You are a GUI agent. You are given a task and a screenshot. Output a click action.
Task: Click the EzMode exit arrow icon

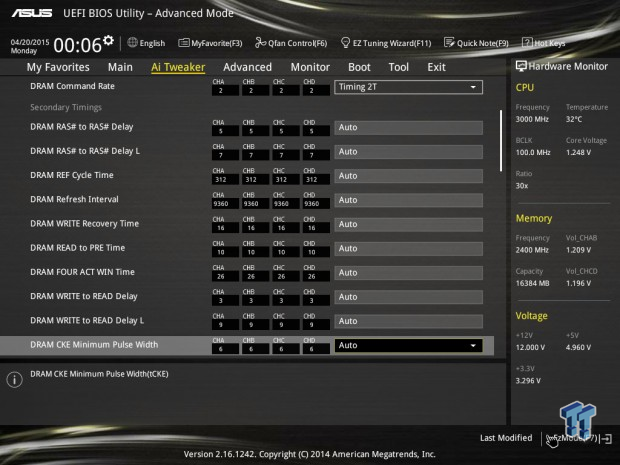pyautogui.click(x=607, y=439)
